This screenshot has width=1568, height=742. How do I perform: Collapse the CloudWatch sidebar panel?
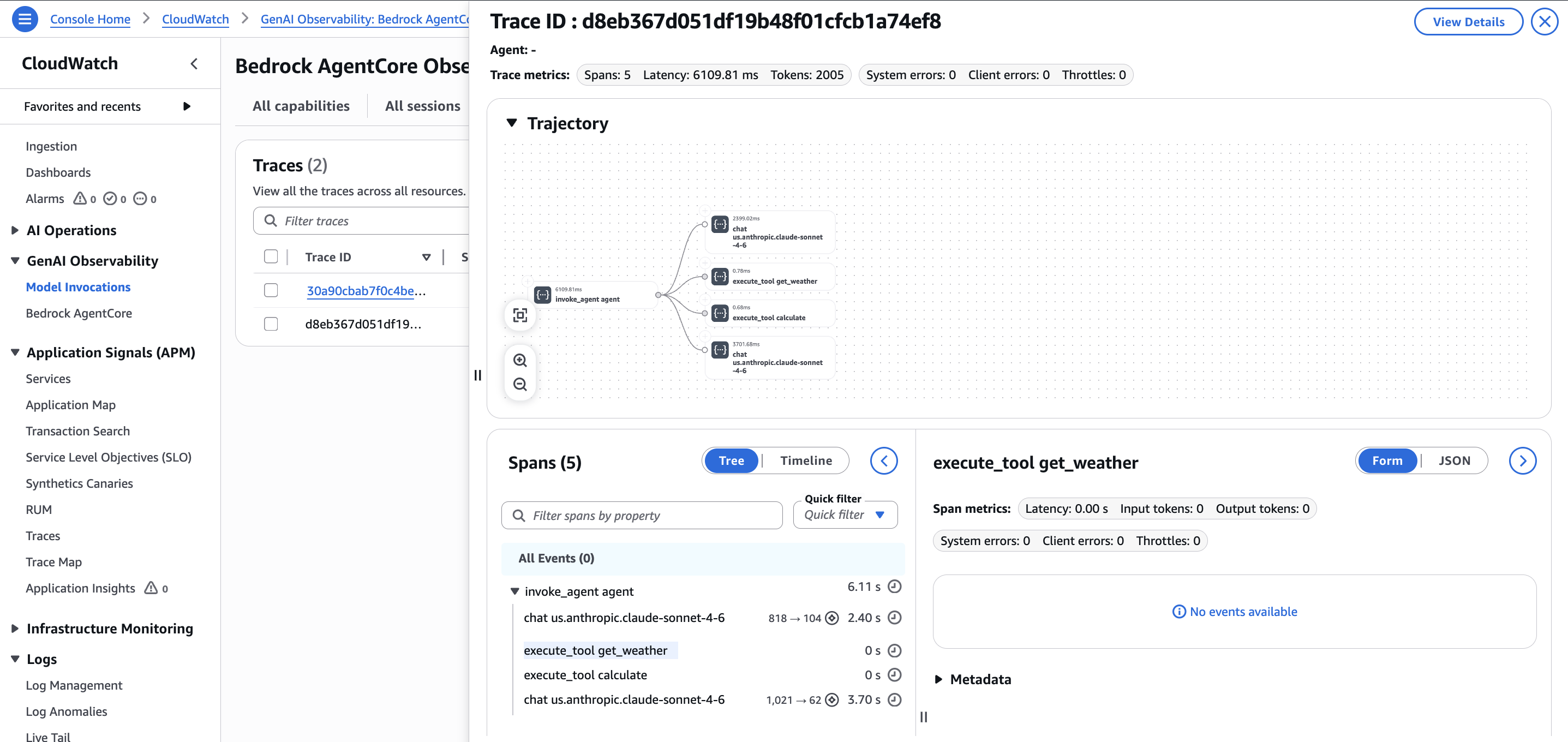point(194,63)
